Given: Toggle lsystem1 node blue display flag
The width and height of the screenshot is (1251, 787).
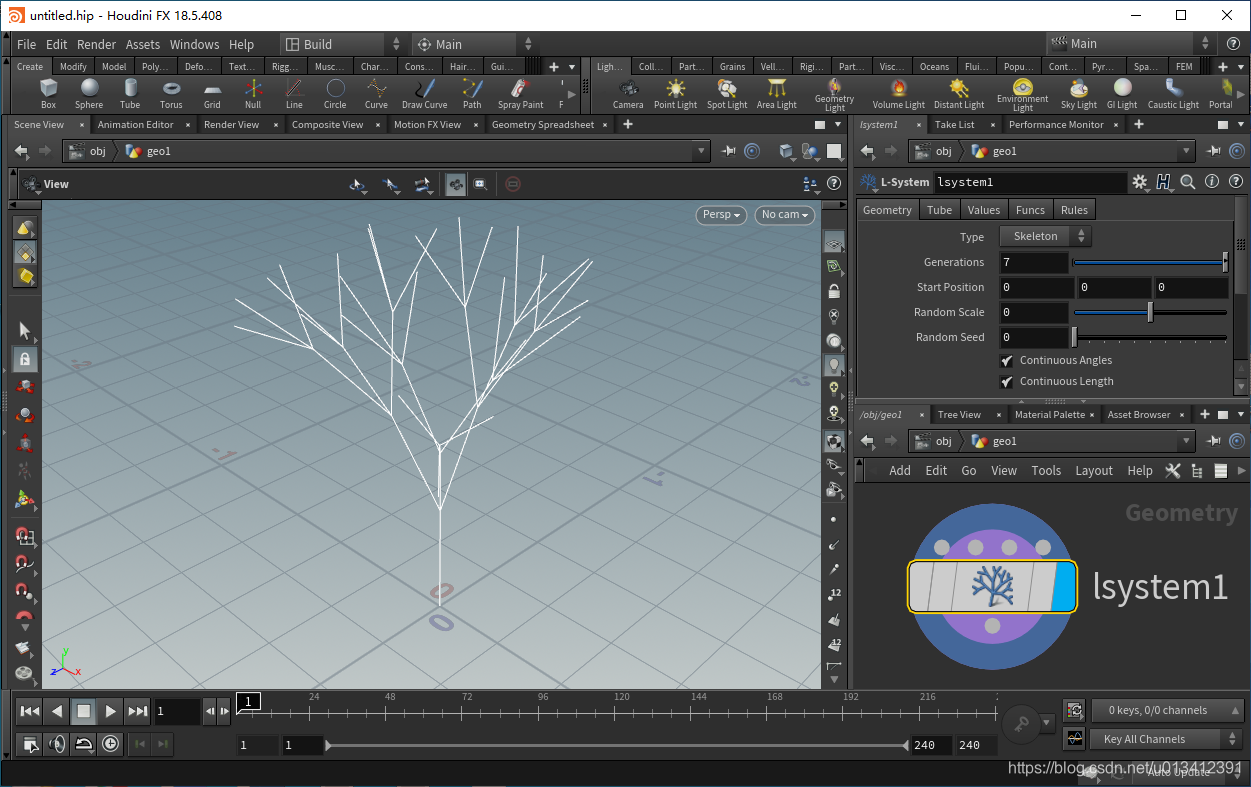Looking at the screenshot, I should pos(1064,586).
